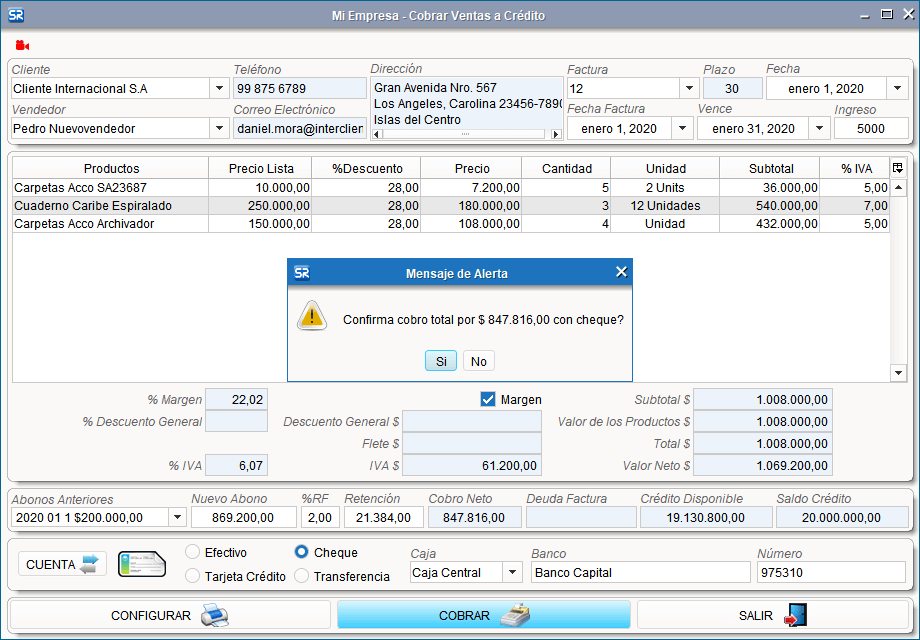Screen dimensions: 920x640
Task: Click the Flete $ field
Action: pos(472,443)
